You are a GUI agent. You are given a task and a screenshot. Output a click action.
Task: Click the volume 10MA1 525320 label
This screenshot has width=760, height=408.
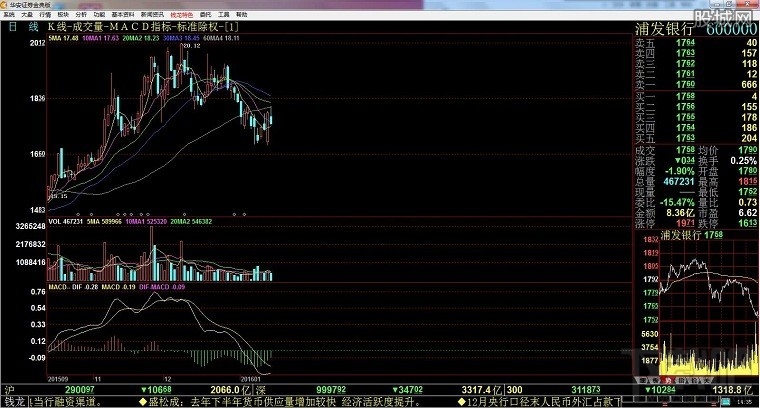pos(146,221)
